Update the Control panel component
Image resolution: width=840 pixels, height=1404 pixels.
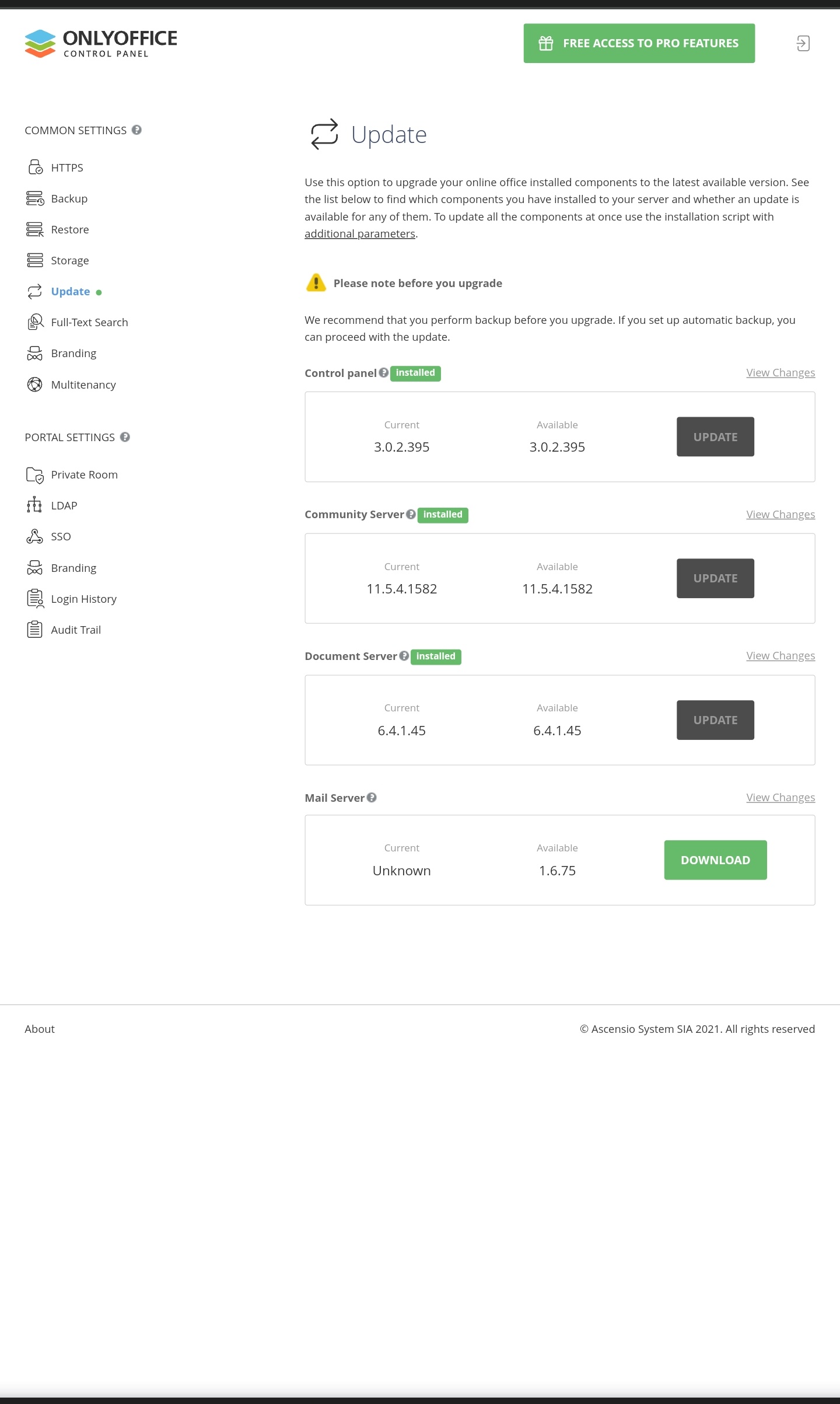715,436
